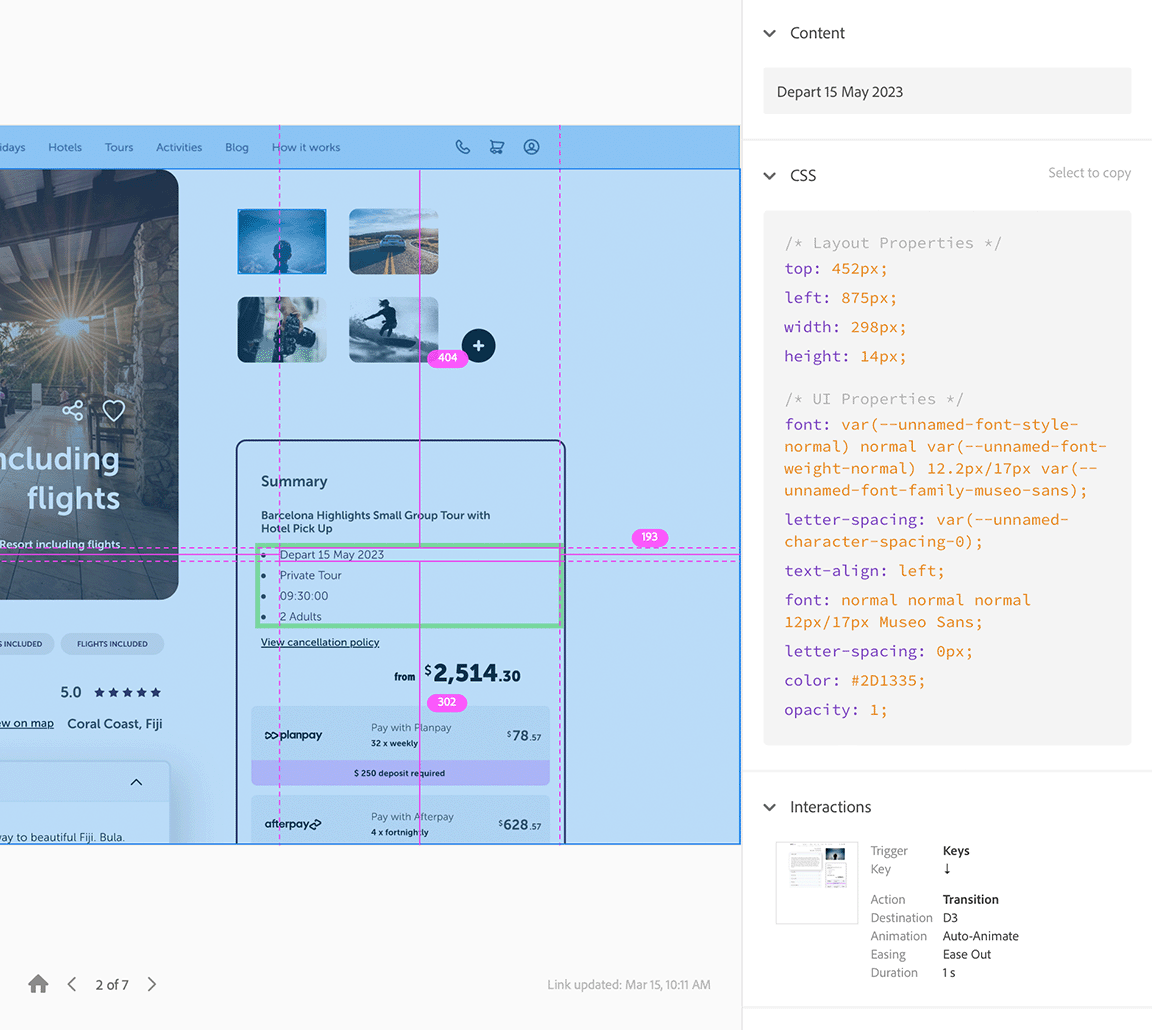The width and height of the screenshot is (1152, 1030).
Task: Open Tours in the nav bar
Action: [119, 147]
